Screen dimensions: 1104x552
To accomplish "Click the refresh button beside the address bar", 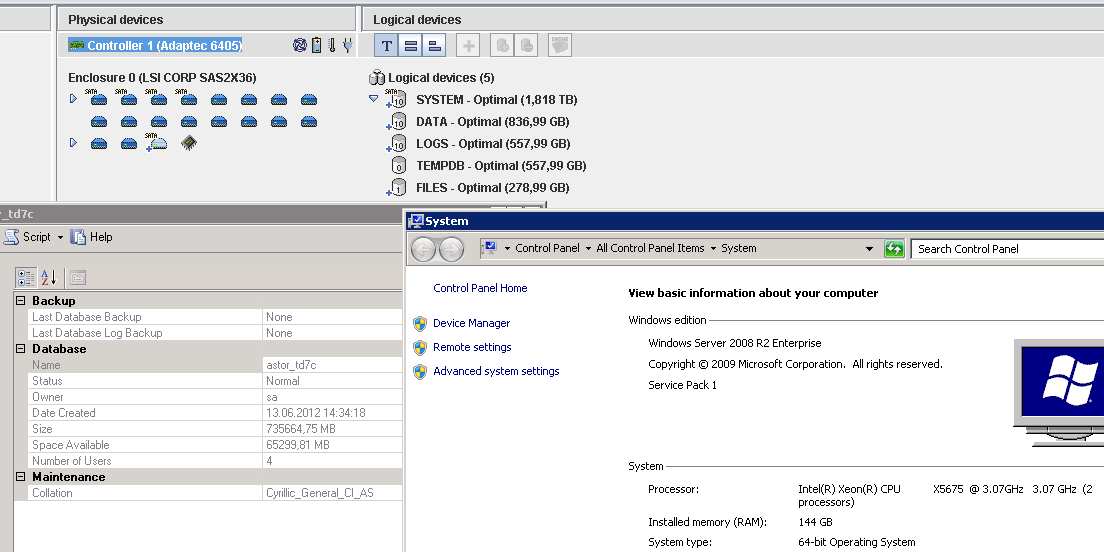I will (894, 249).
